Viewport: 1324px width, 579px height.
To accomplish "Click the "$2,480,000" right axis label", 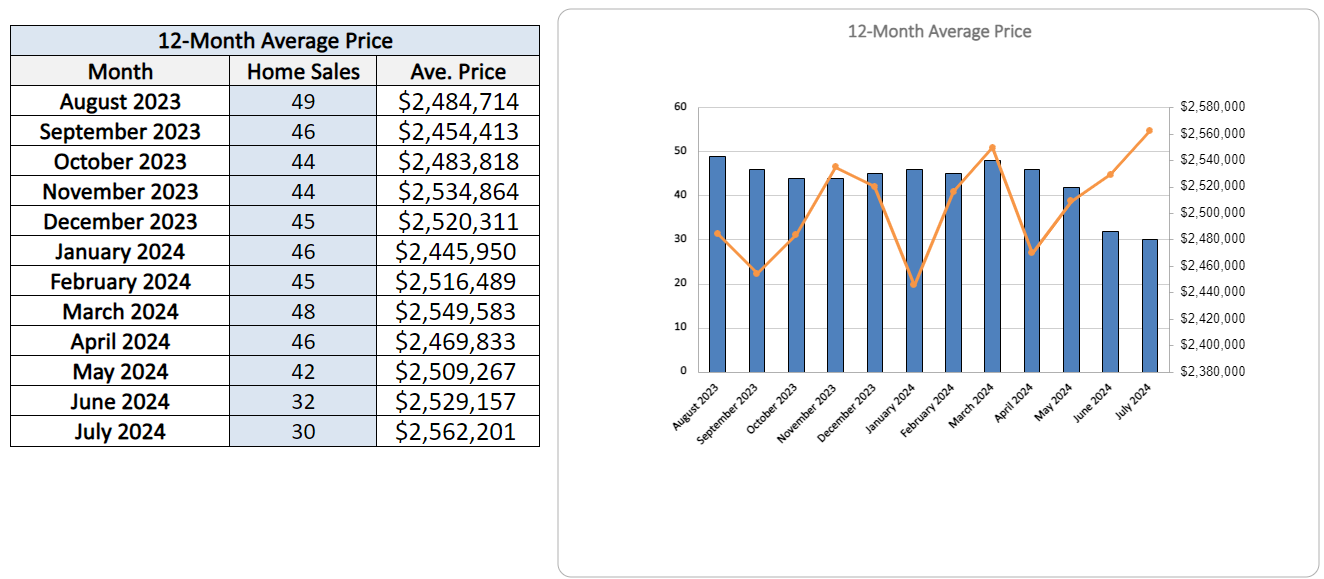I will [1212, 238].
